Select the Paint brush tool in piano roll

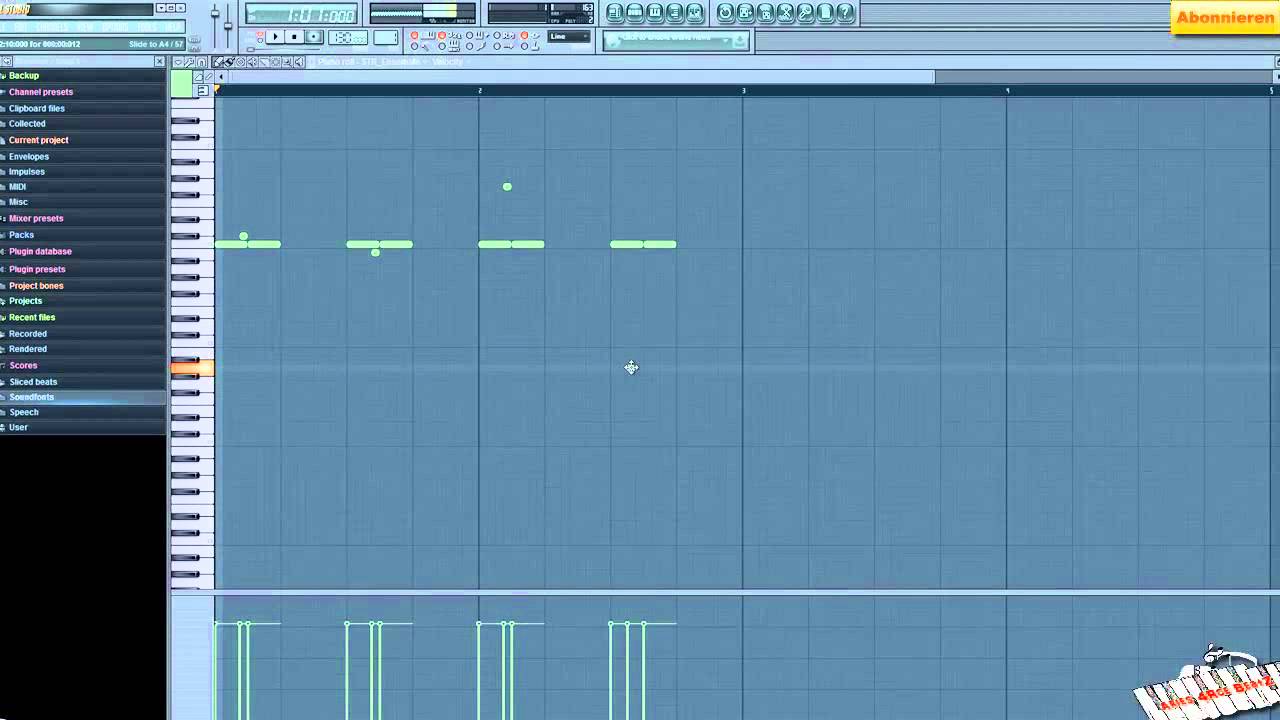coord(229,62)
